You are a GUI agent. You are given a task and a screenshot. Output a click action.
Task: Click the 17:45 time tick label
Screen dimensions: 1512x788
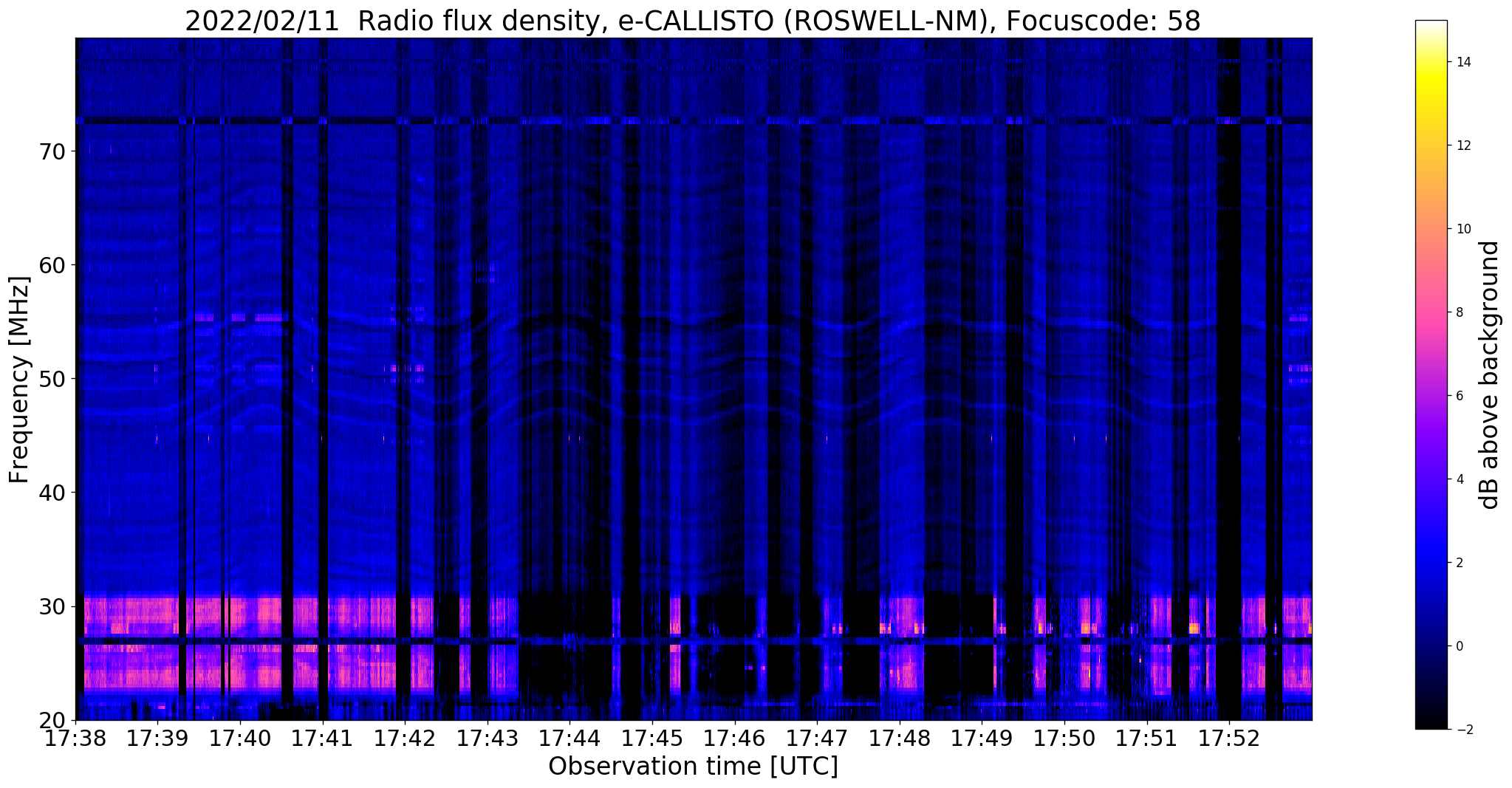click(652, 739)
